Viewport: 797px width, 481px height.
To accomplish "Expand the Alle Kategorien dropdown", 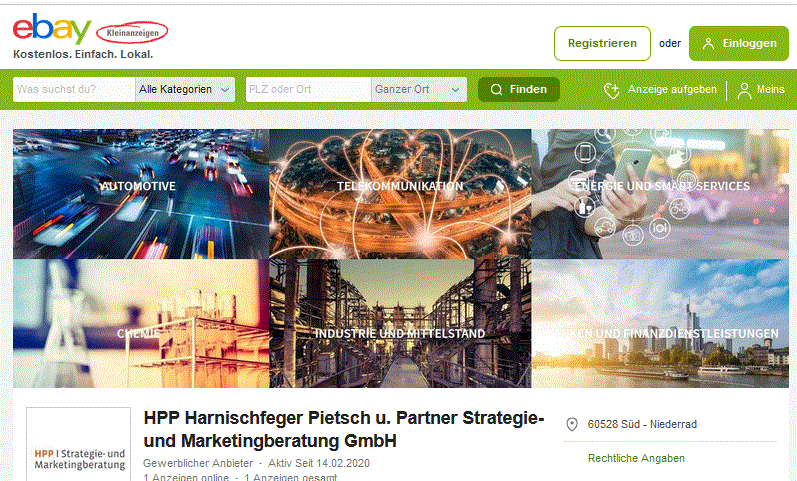I will [x=185, y=89].
